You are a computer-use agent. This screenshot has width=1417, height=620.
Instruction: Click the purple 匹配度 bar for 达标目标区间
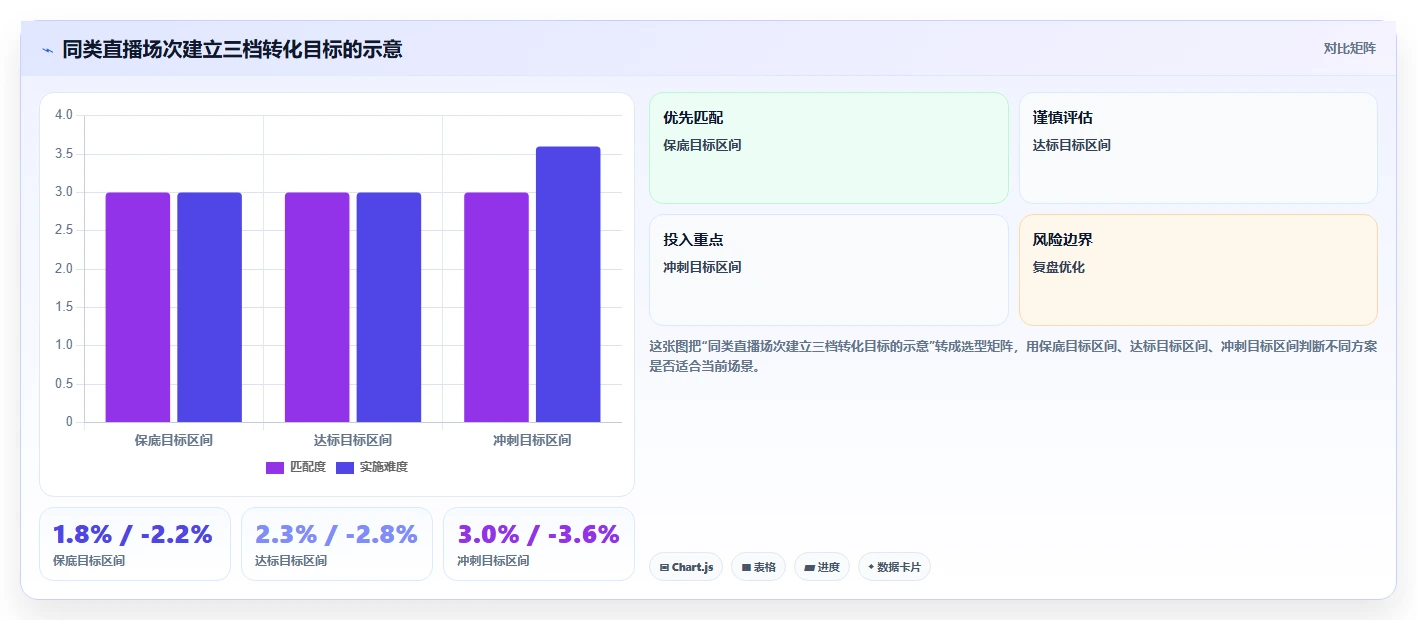(317, 307)
